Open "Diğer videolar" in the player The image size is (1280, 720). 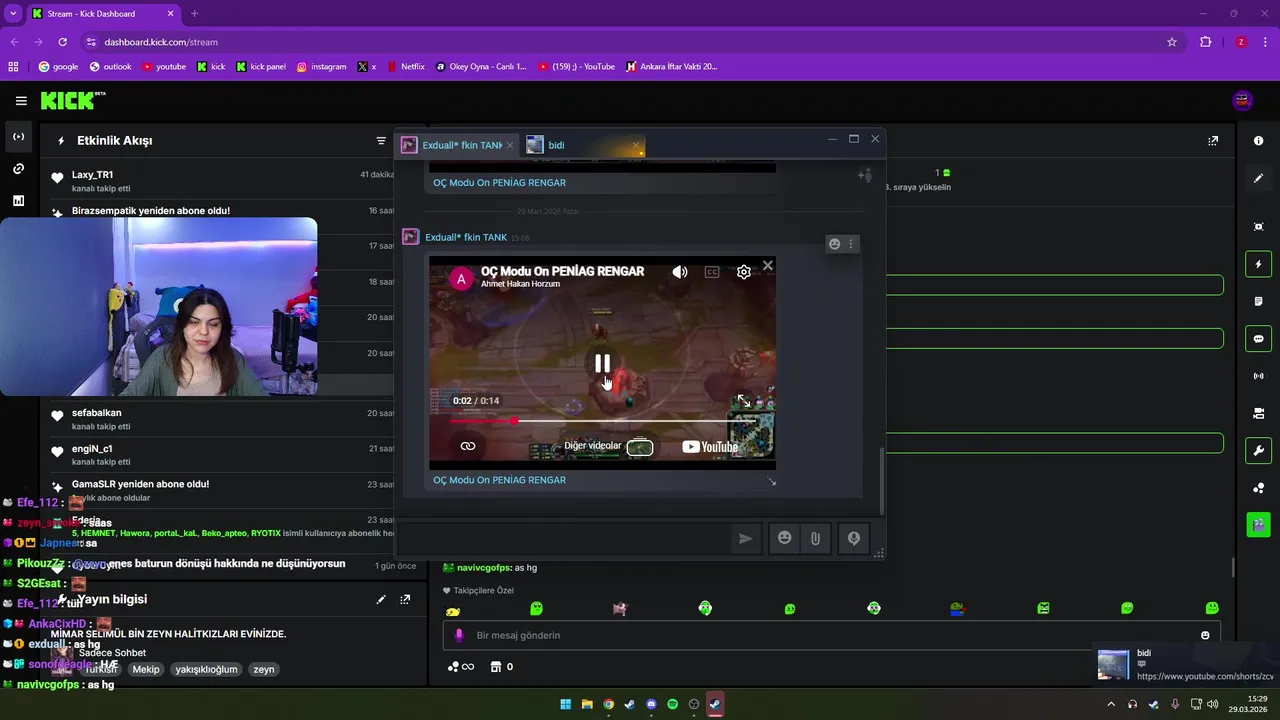(x=609, y=446)
